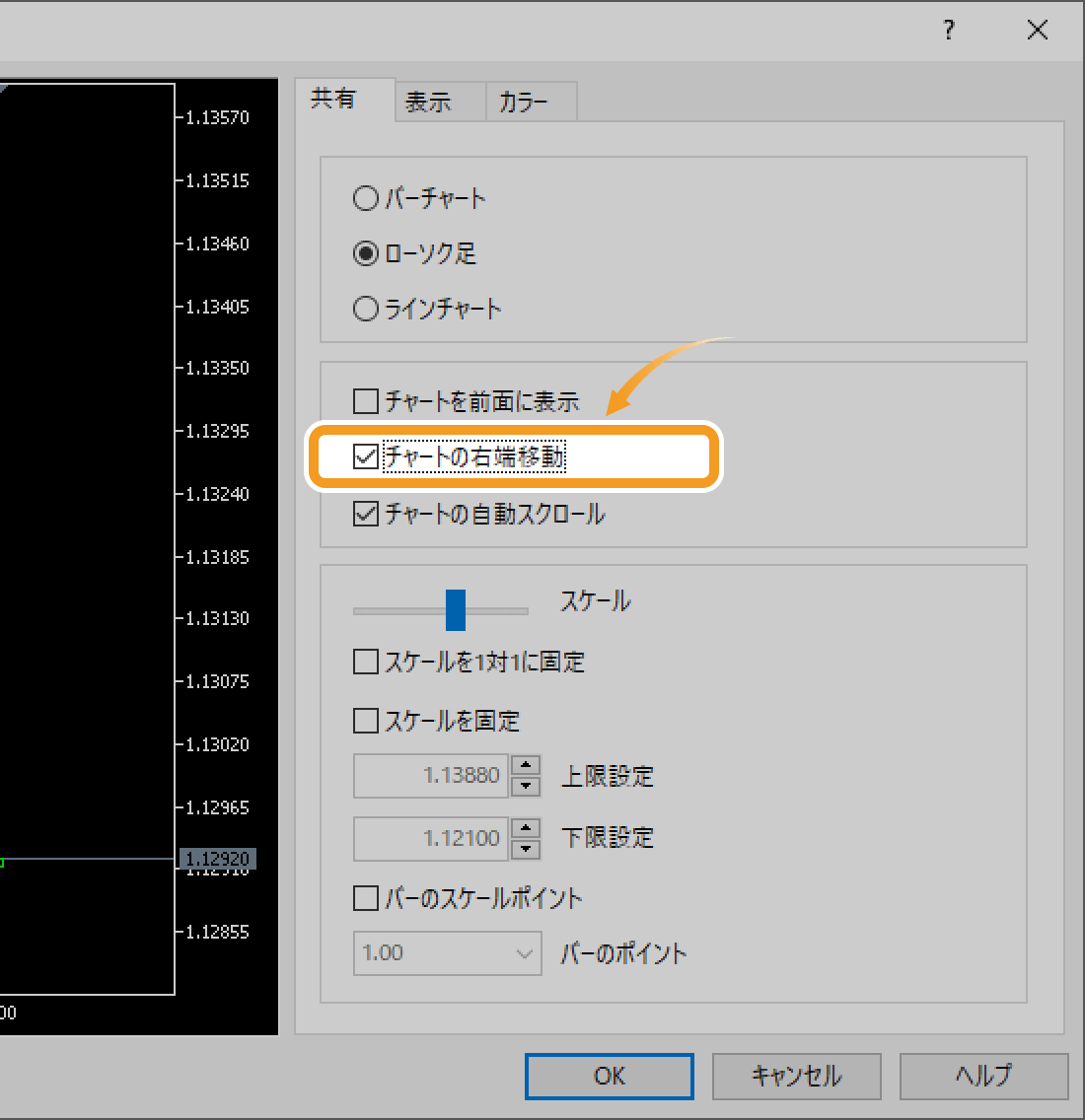Confirm settings with the OK button
Viewport: 1085px width, 1120px height.
[x=609, y=1077]
